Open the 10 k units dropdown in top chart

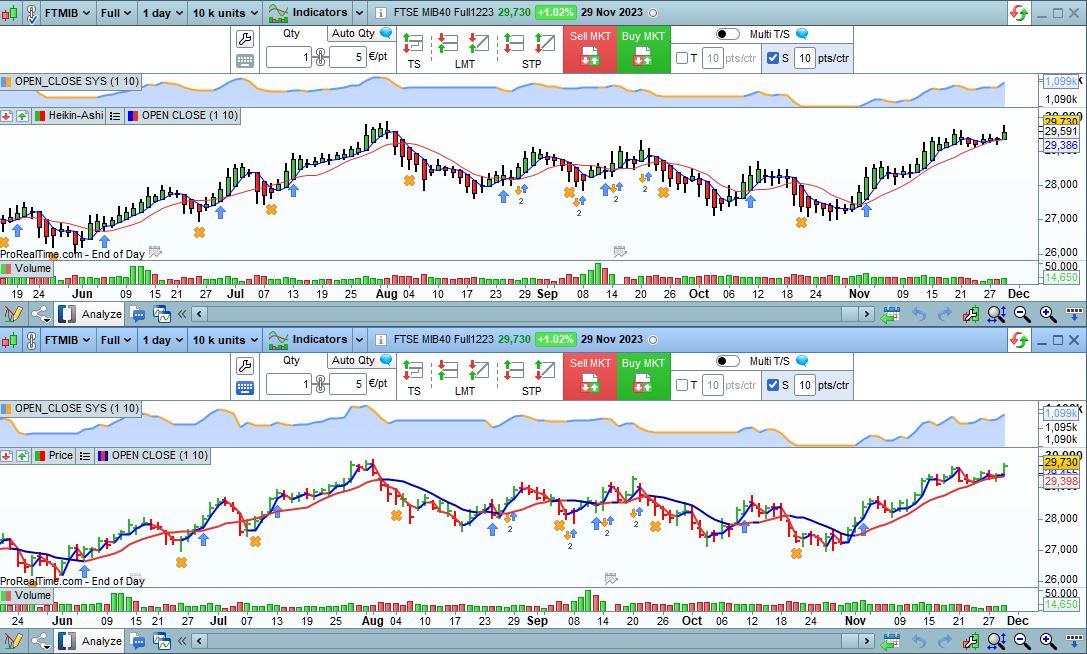(x=225, y=12)
